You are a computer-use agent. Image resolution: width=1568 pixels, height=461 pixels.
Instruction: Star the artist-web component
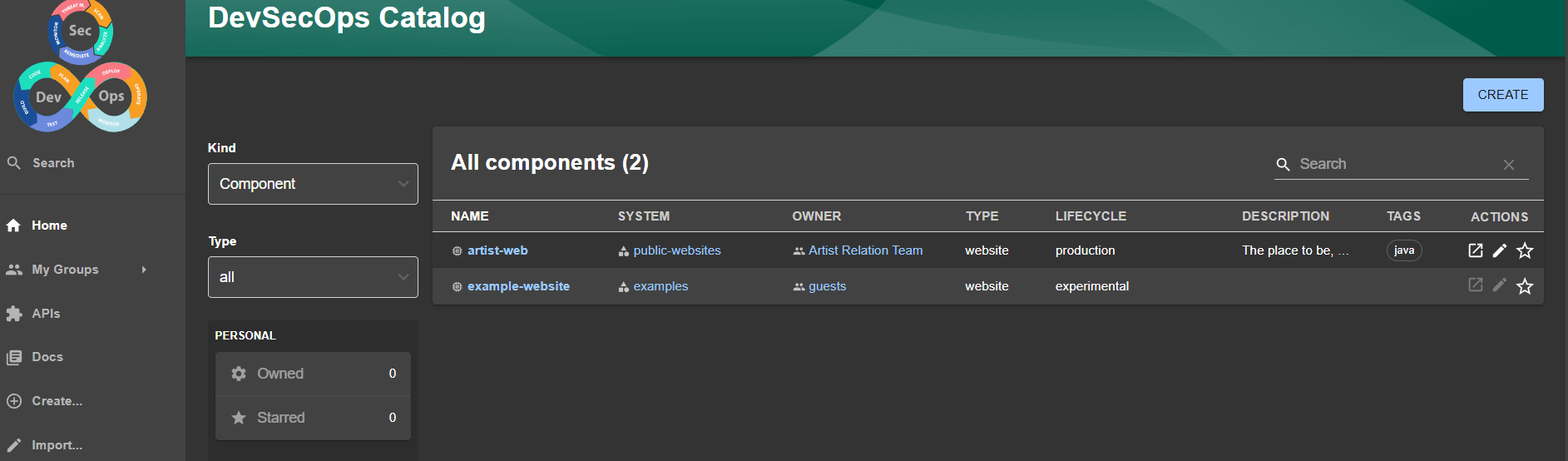(1525, 250)
